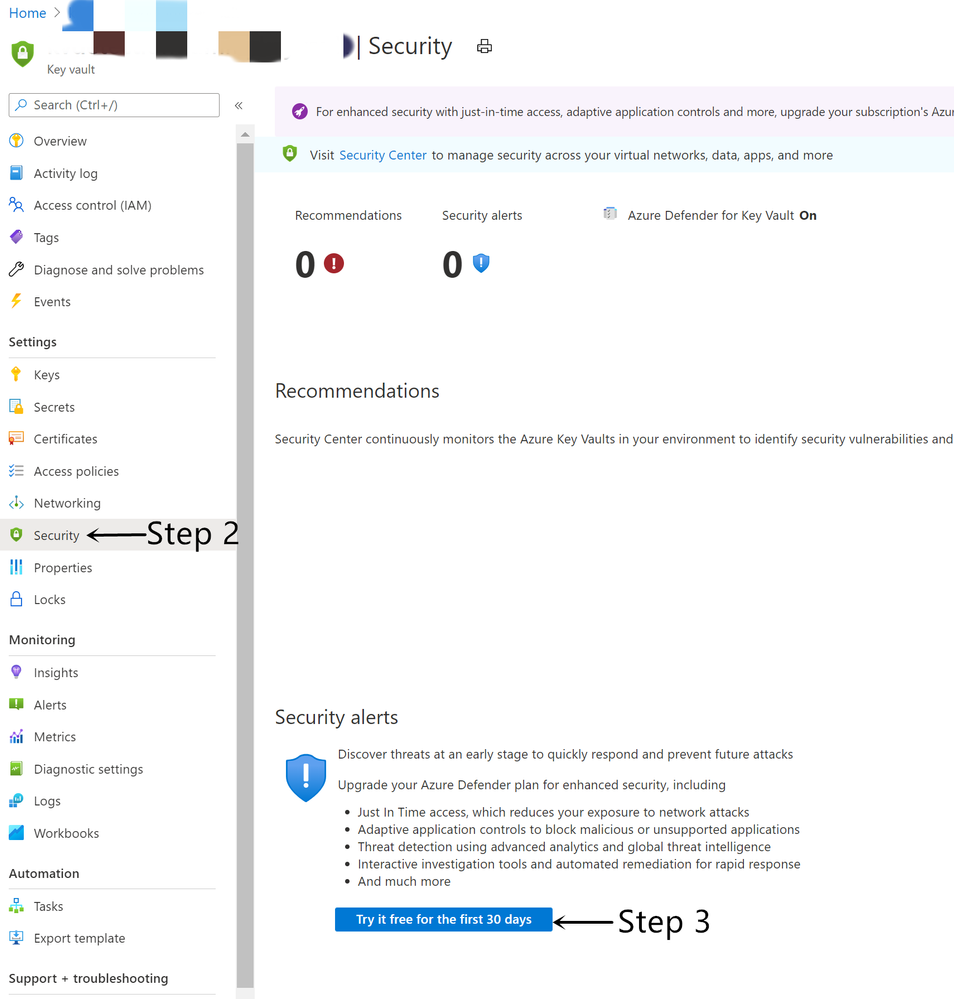Click the Diagnose and solve problems wrench icon

[17, 270]
